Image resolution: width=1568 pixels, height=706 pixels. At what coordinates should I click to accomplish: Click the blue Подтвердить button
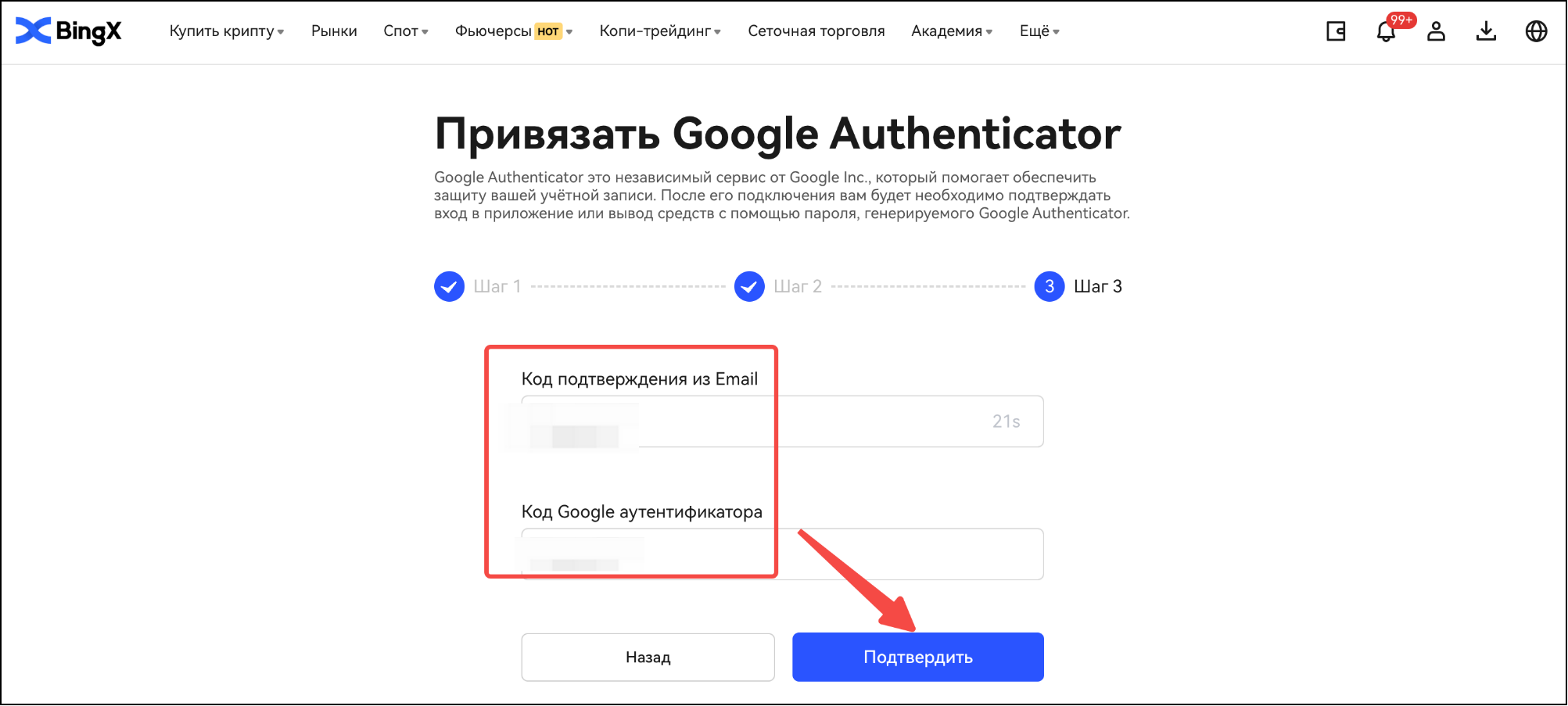pos(918,658)
